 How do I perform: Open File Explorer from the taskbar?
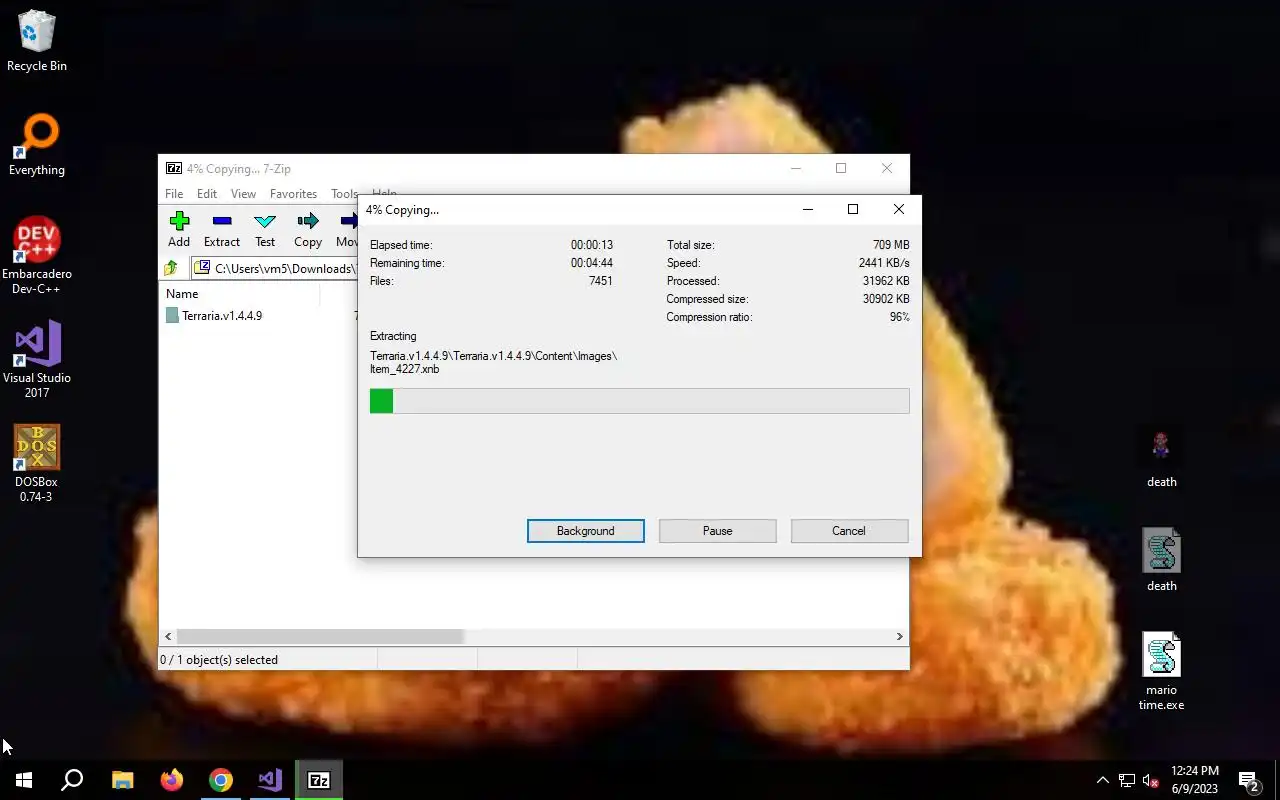(122, 780)
